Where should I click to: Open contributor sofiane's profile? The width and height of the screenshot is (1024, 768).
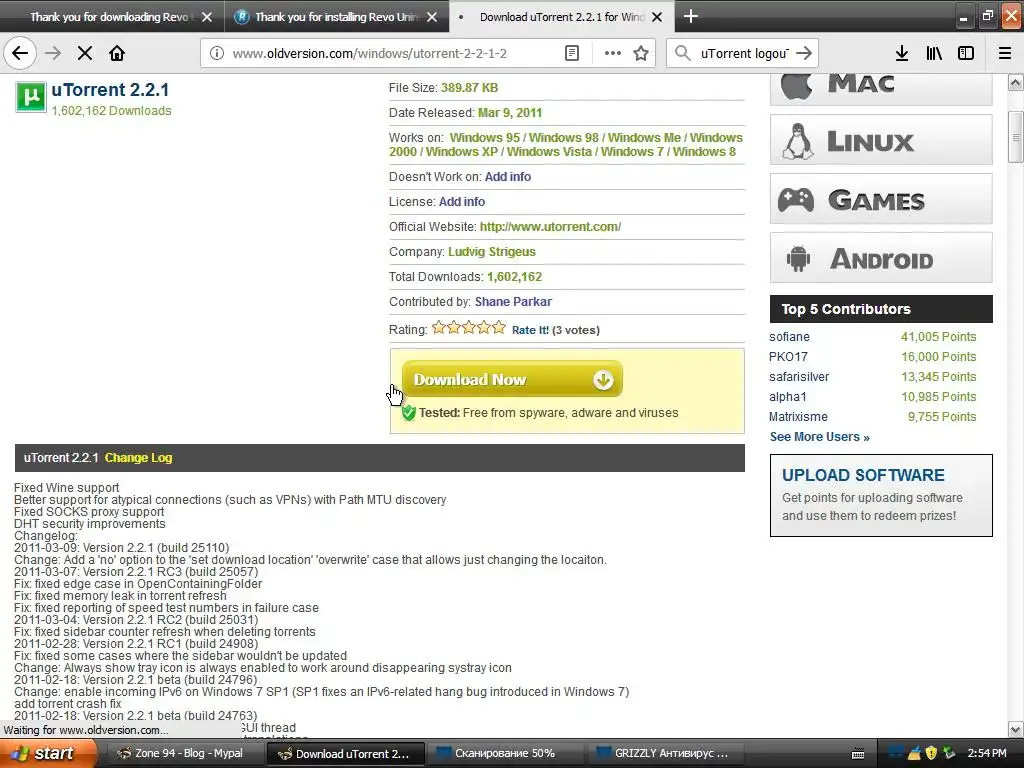789,337
